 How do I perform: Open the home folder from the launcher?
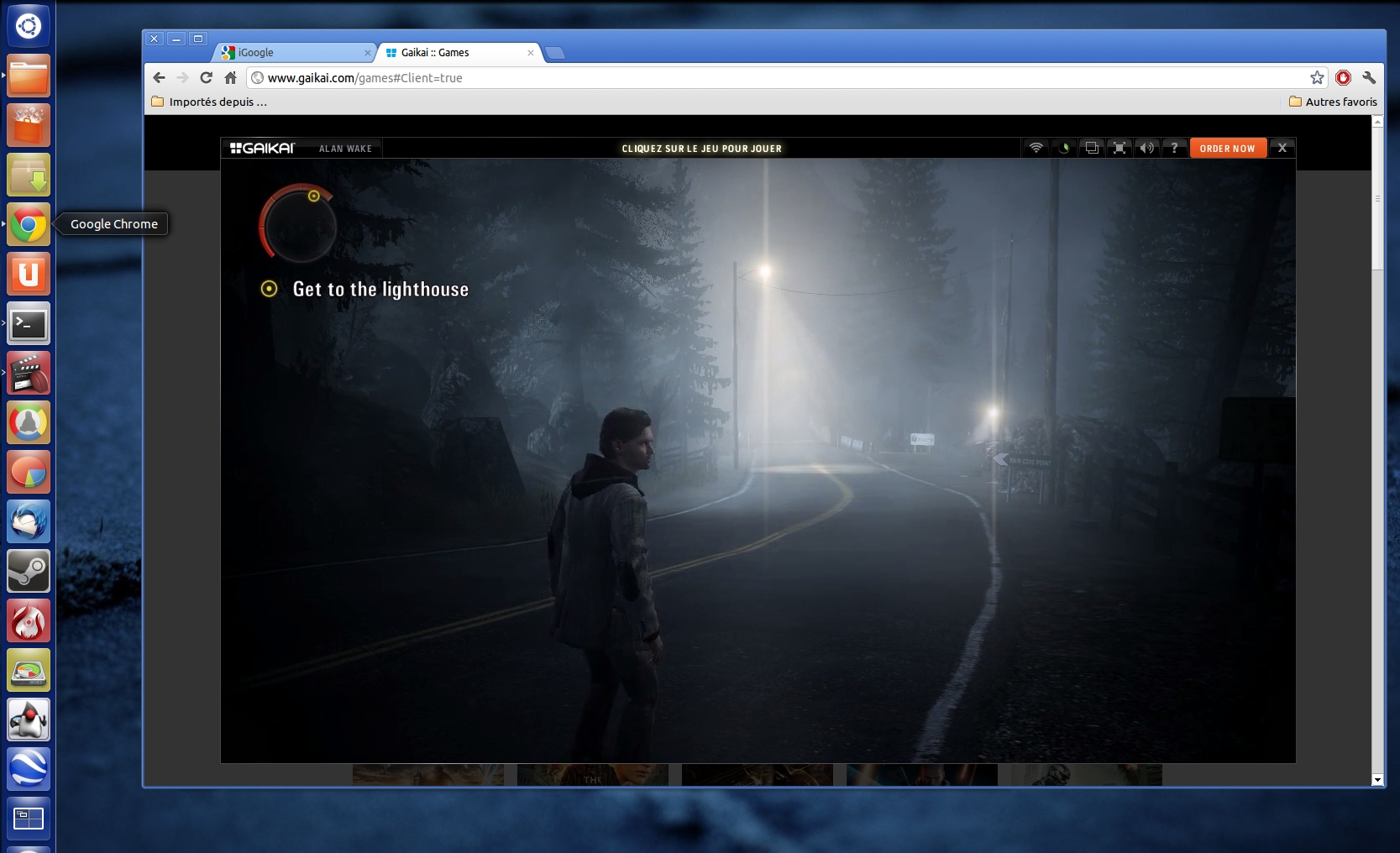tap(29, 76)
